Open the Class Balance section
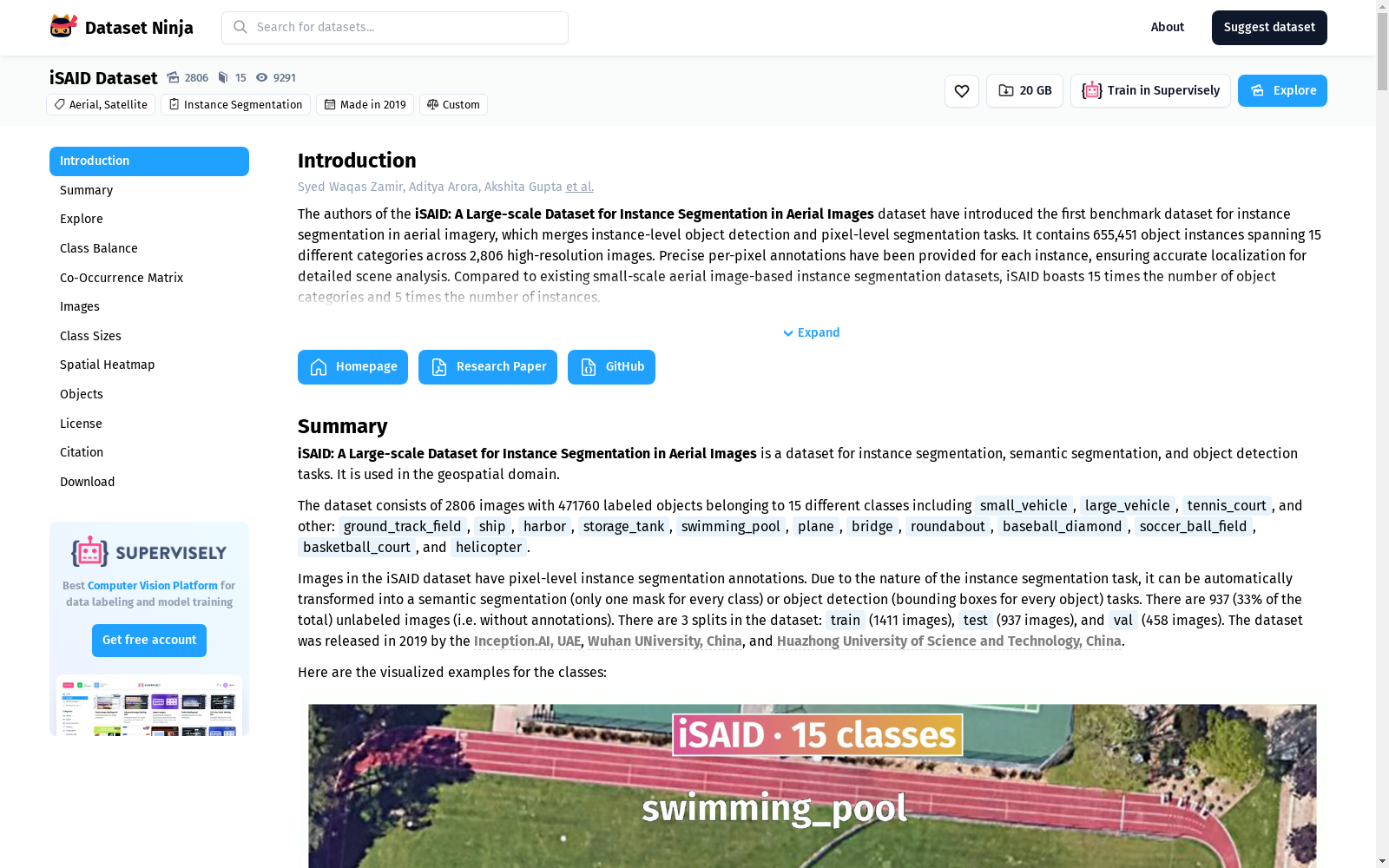This screenshot has width=1389, height=868. coord(98,248)
